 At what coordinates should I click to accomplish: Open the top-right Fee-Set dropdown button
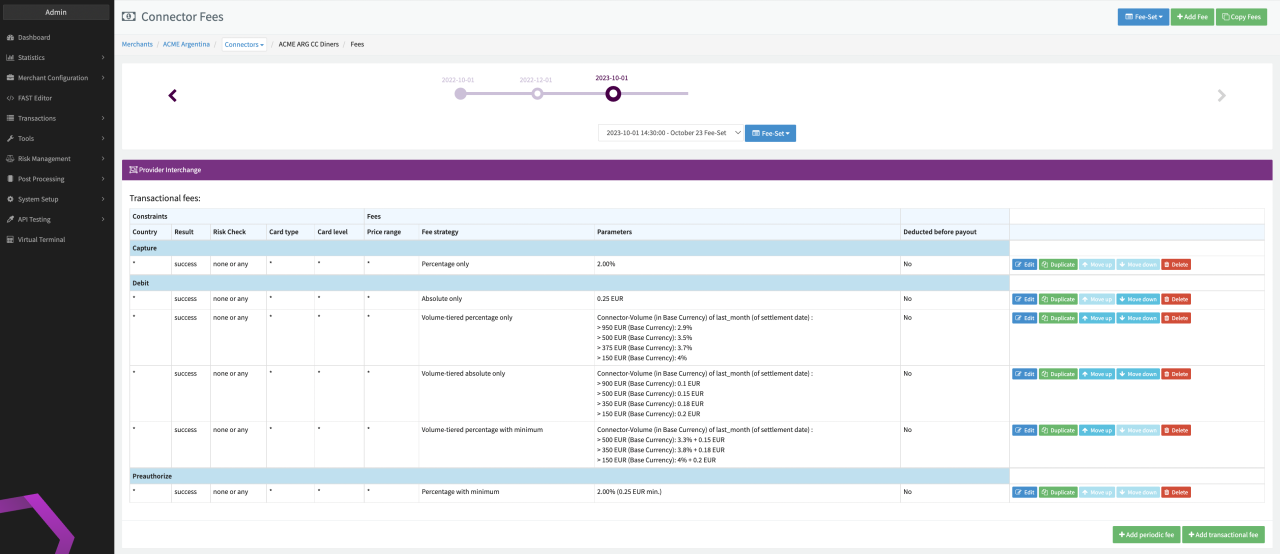click(x=1142, y=17)
